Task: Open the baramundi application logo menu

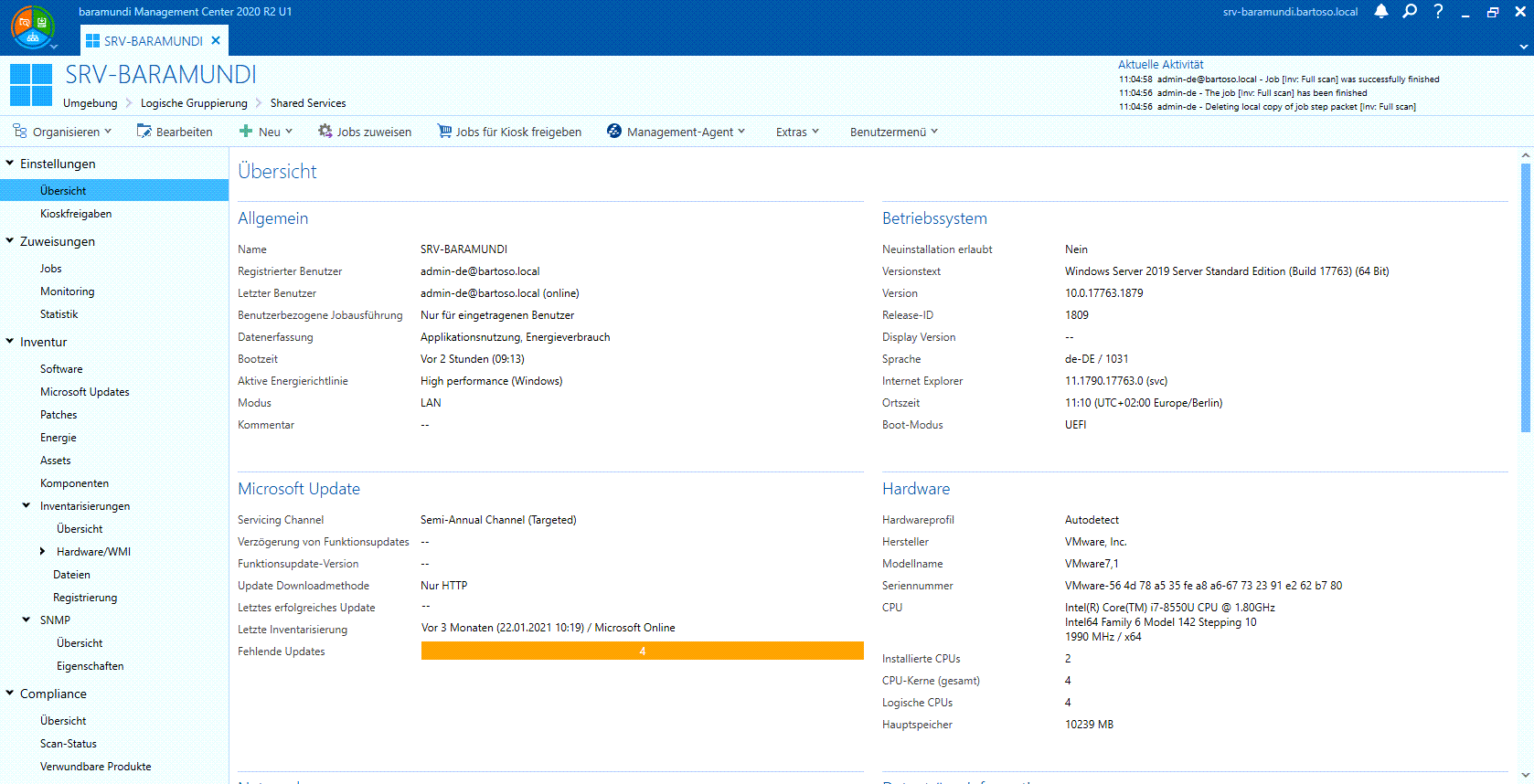Action: click(33, 27)
